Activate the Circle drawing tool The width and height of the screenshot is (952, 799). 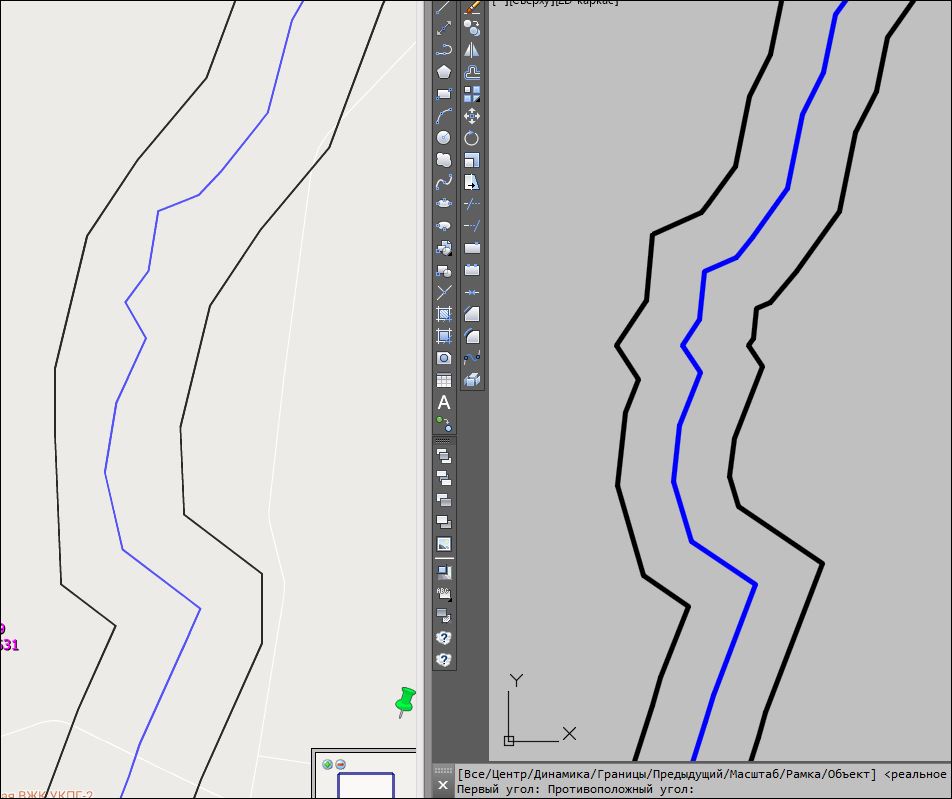[444, 138]
